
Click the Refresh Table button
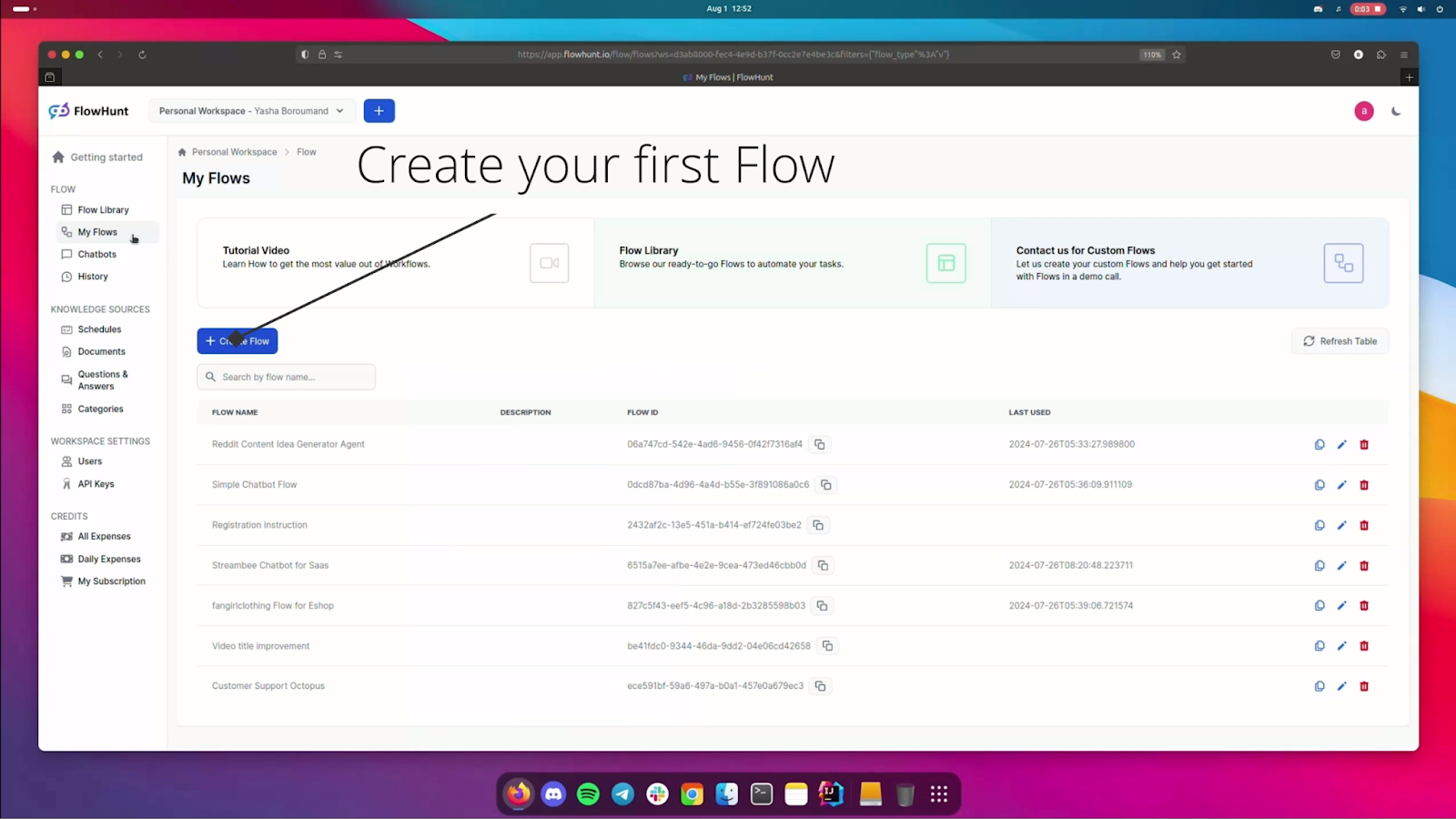pyautogui.click(x=1340, y=340)
